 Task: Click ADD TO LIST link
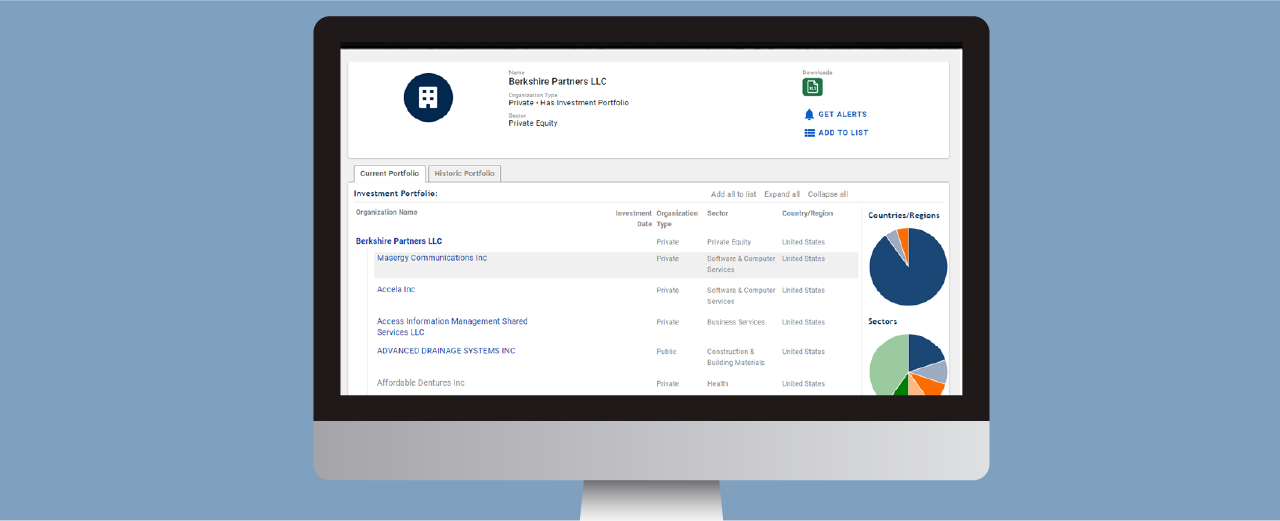843,132
